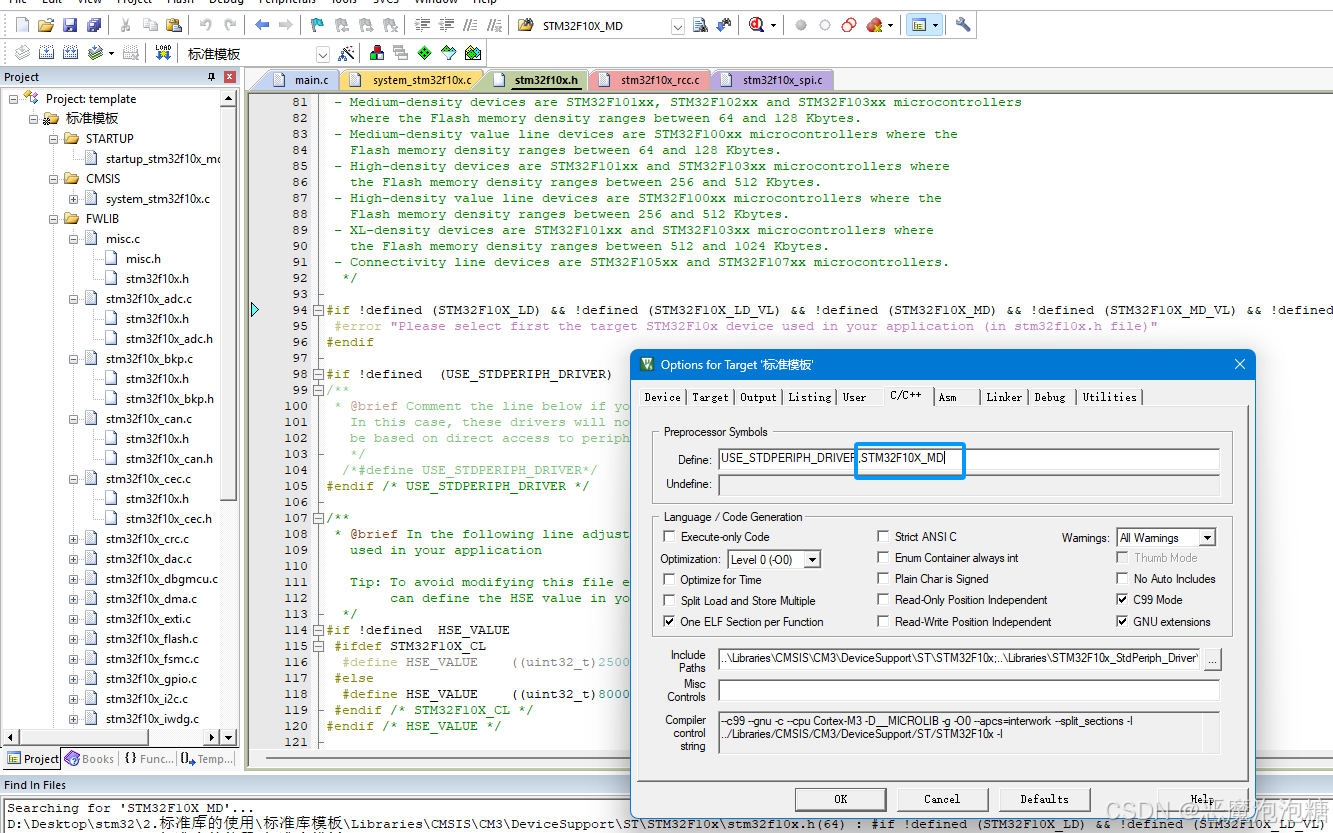Insert breakpoint red circle icon

tap(801, 25)
